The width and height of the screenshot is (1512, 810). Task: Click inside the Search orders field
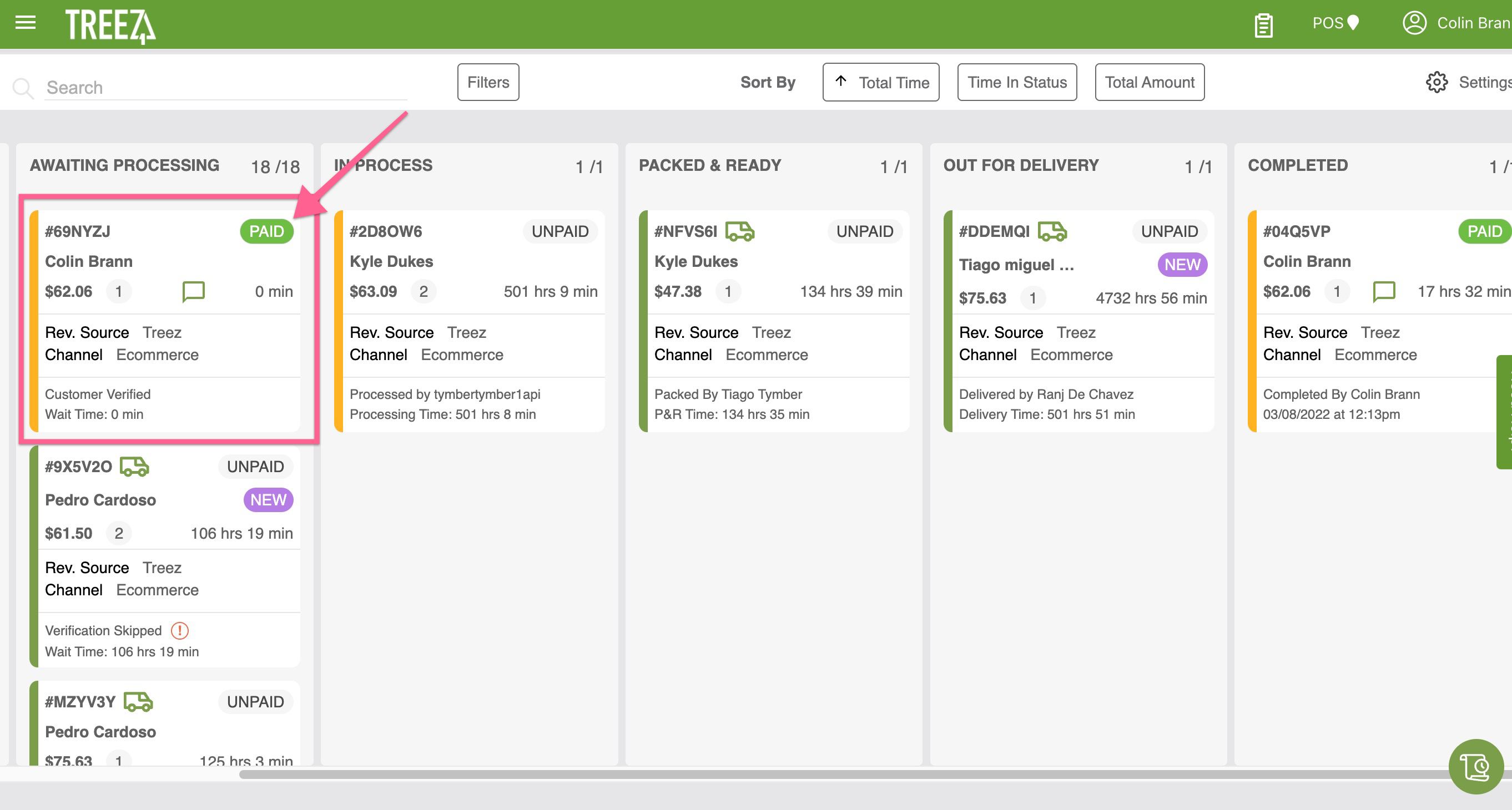(x=223, y=87)
